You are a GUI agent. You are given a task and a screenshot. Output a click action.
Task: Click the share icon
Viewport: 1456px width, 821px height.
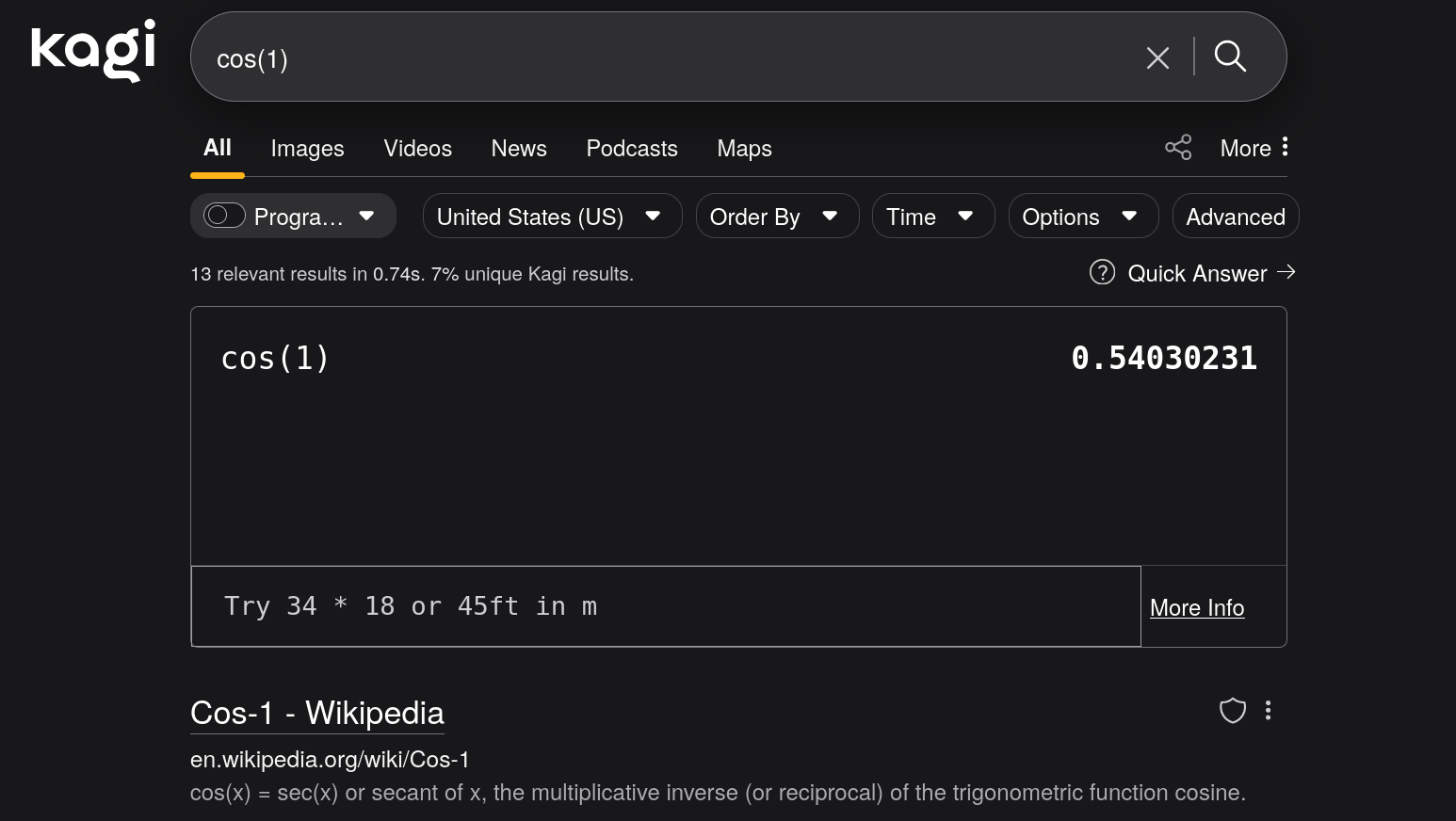pos(1178,147)
